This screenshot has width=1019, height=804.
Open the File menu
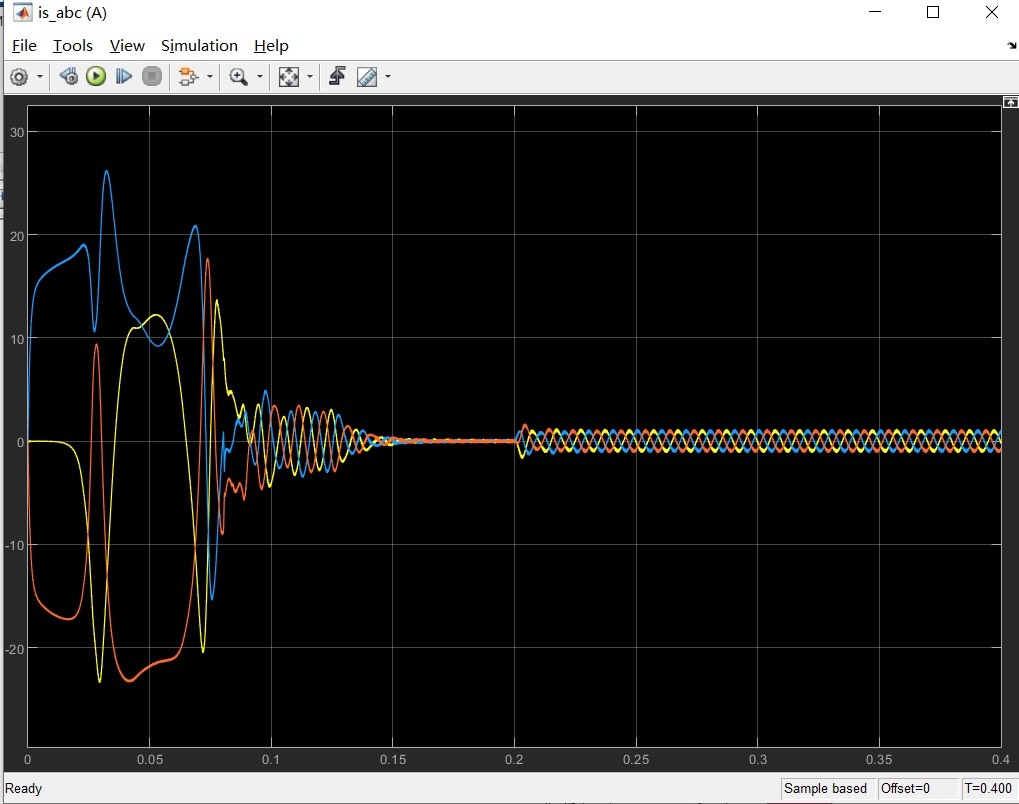click(x=24, y=45)
